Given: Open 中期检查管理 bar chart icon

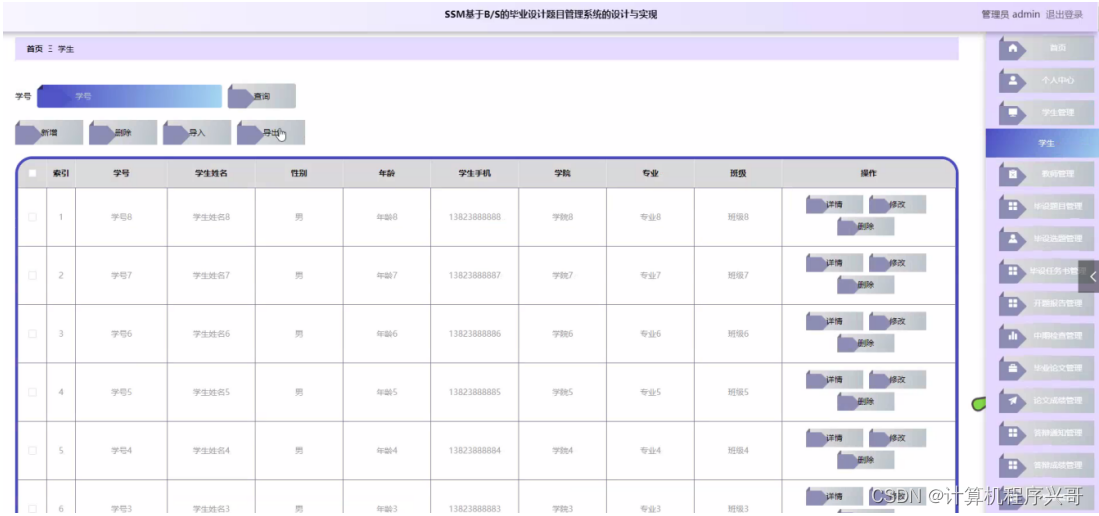Looking at the screenshot, I should 1012,336.
